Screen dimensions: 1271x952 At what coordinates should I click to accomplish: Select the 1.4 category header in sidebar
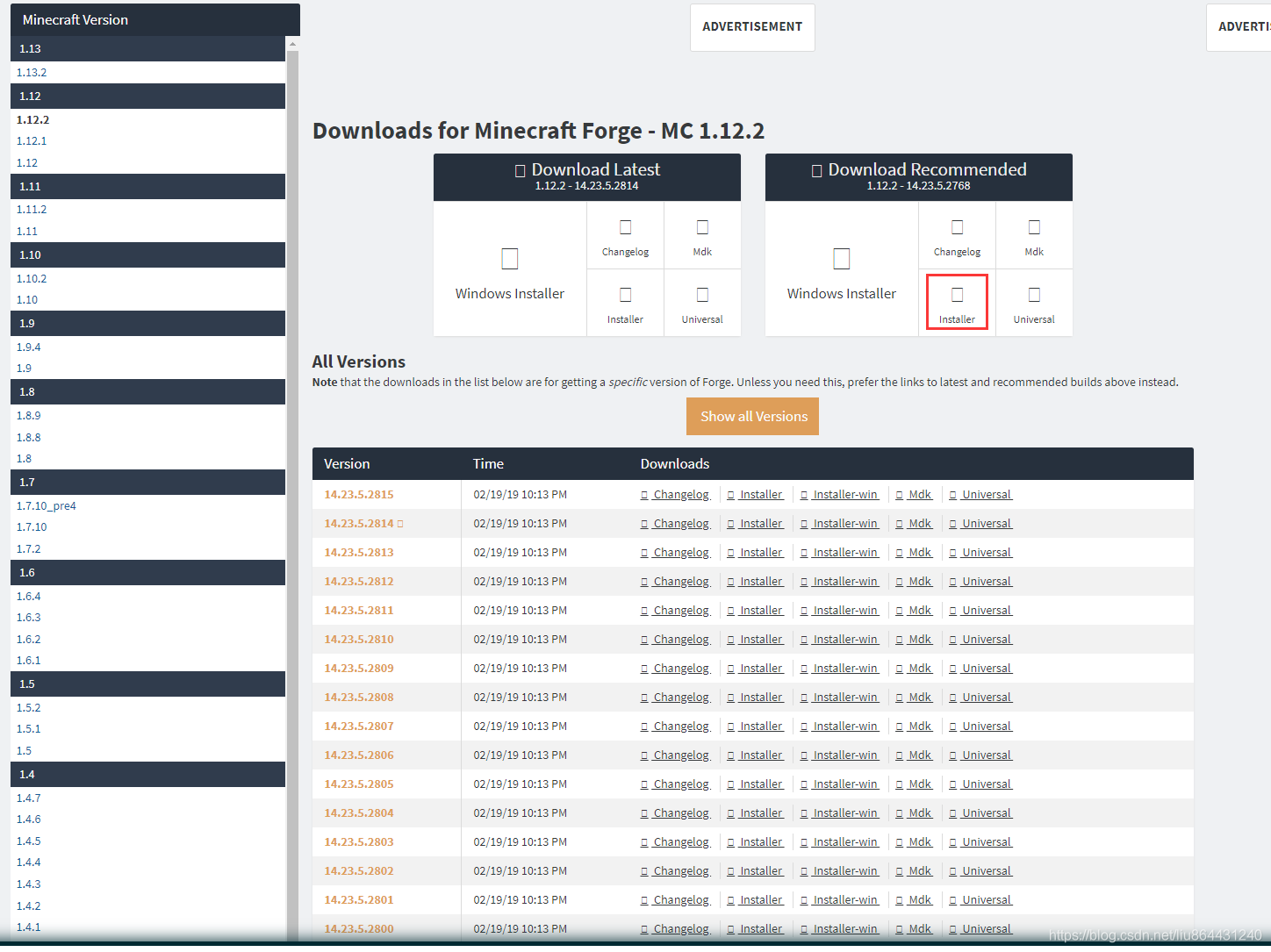(x=148, y=775)
